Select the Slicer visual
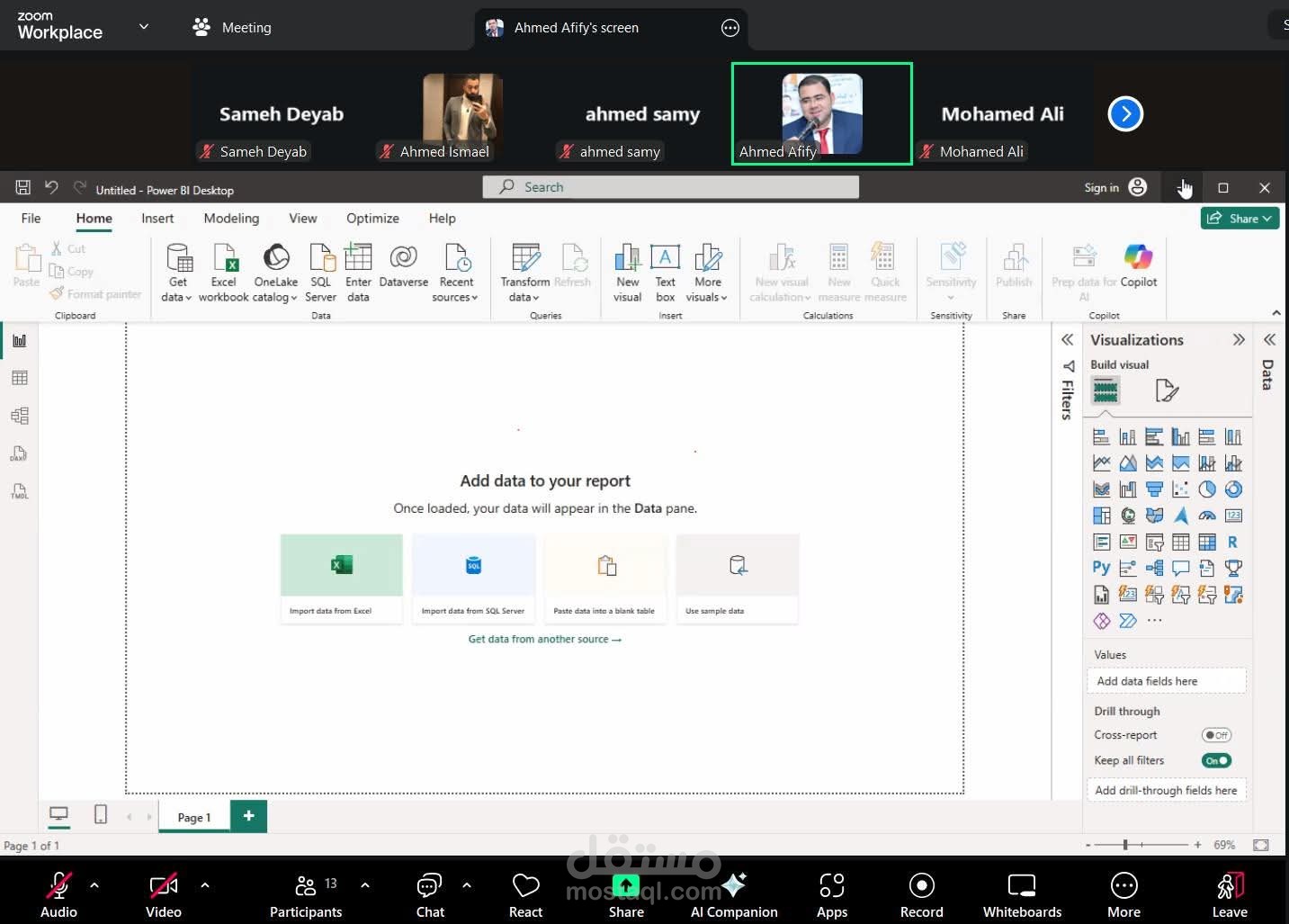 coord(1154,542)
